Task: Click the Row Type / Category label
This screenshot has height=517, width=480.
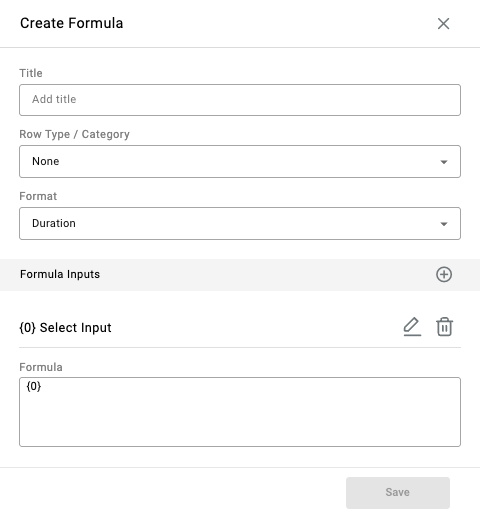Action: point(74,134)
